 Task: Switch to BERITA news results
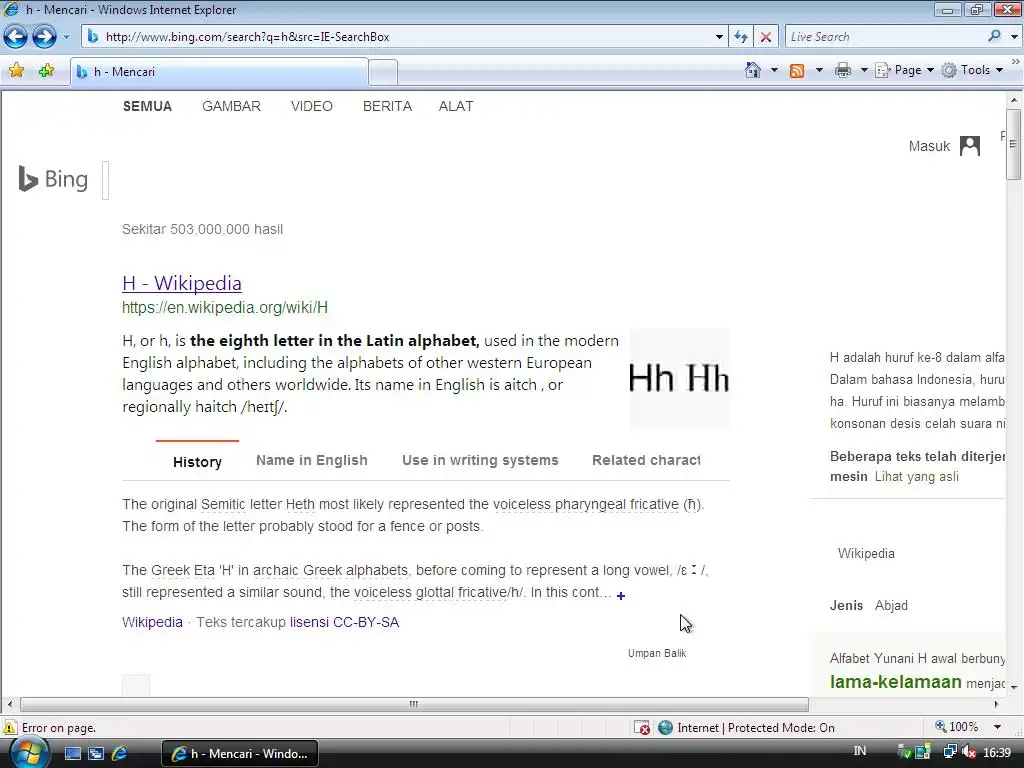click(387, 106)
